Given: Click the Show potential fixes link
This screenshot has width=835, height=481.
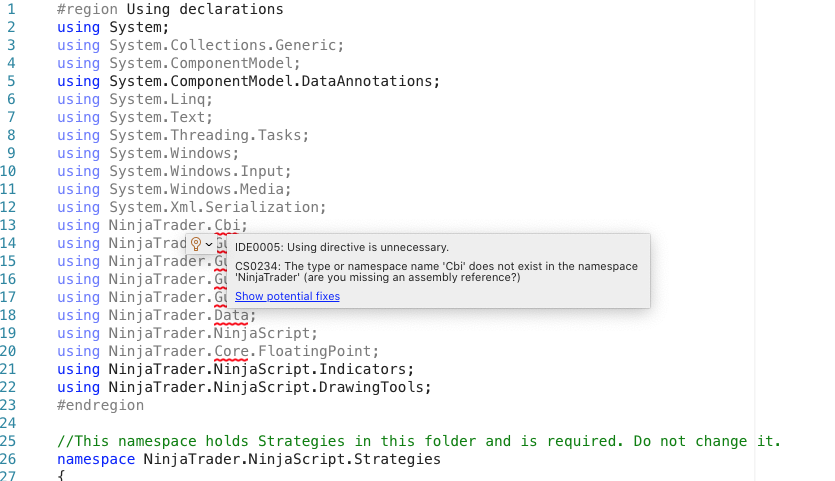Looking at the screenshot, I should (x=287, y=297).
